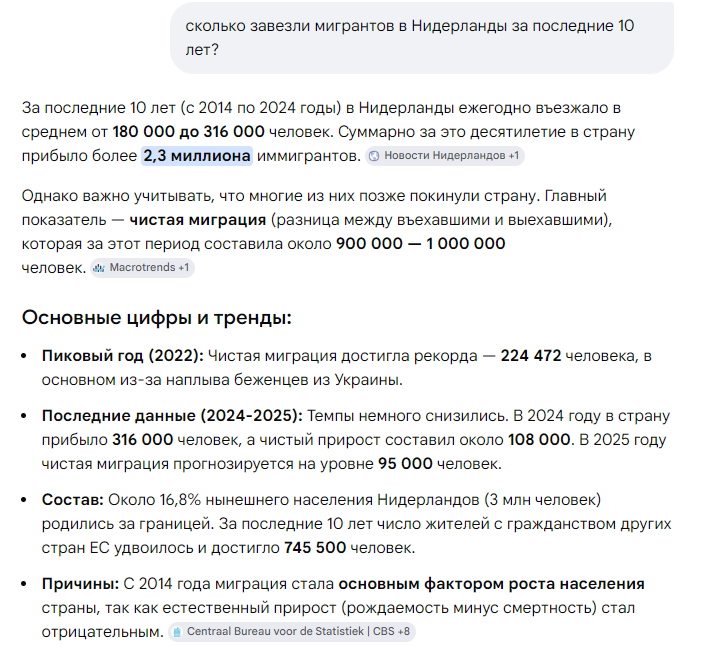This screenshot has height=656, width=709.
Task: Click the Centraal Bureau voor de Statistiek favicon
Action: coord(176,632)
